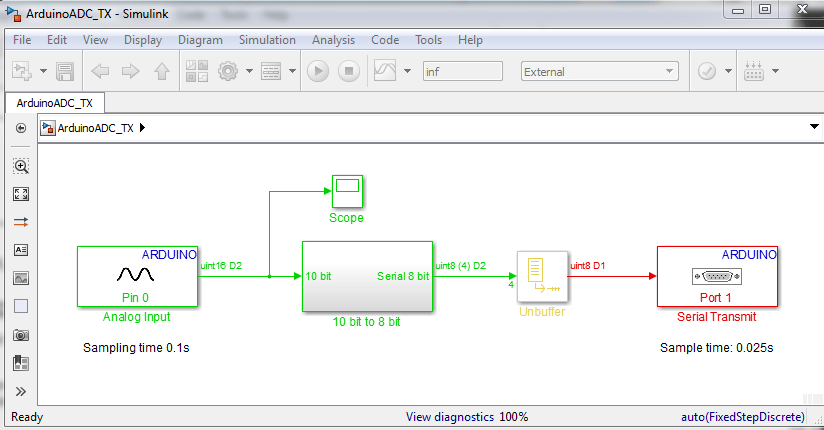Open the Simulation menu
Image resolution: width=824 pixels, height=430 pixels.
pos(267,40)
